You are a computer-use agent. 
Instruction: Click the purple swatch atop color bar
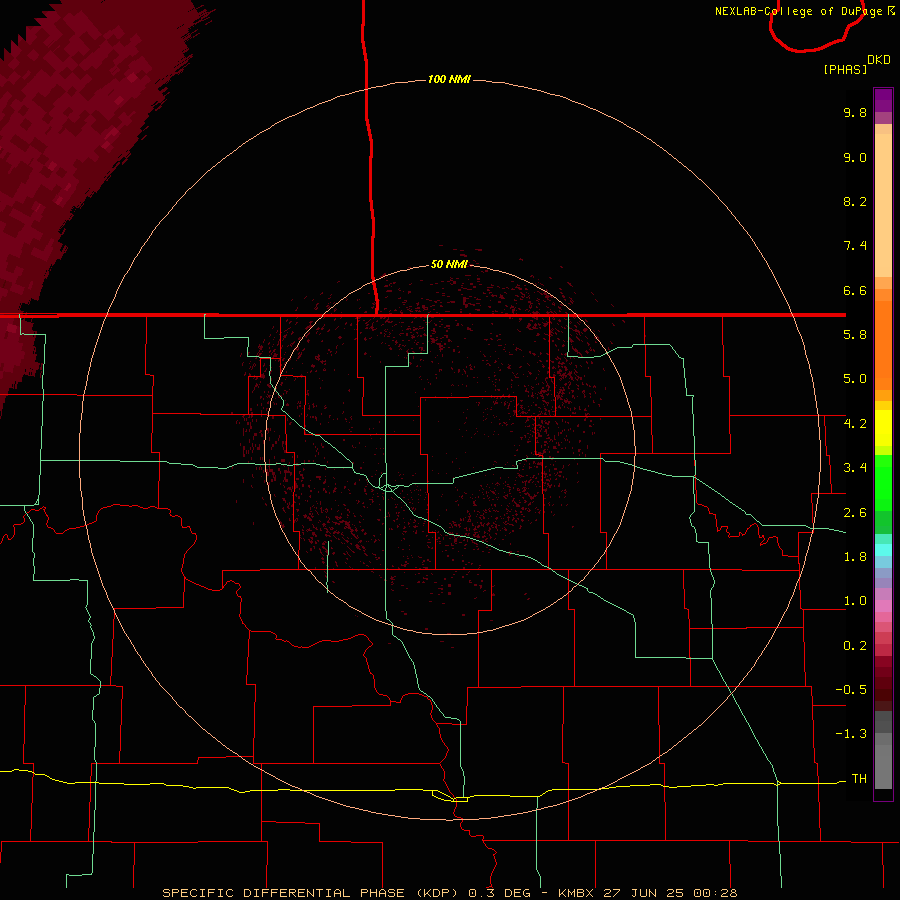(x=883, y=100)
